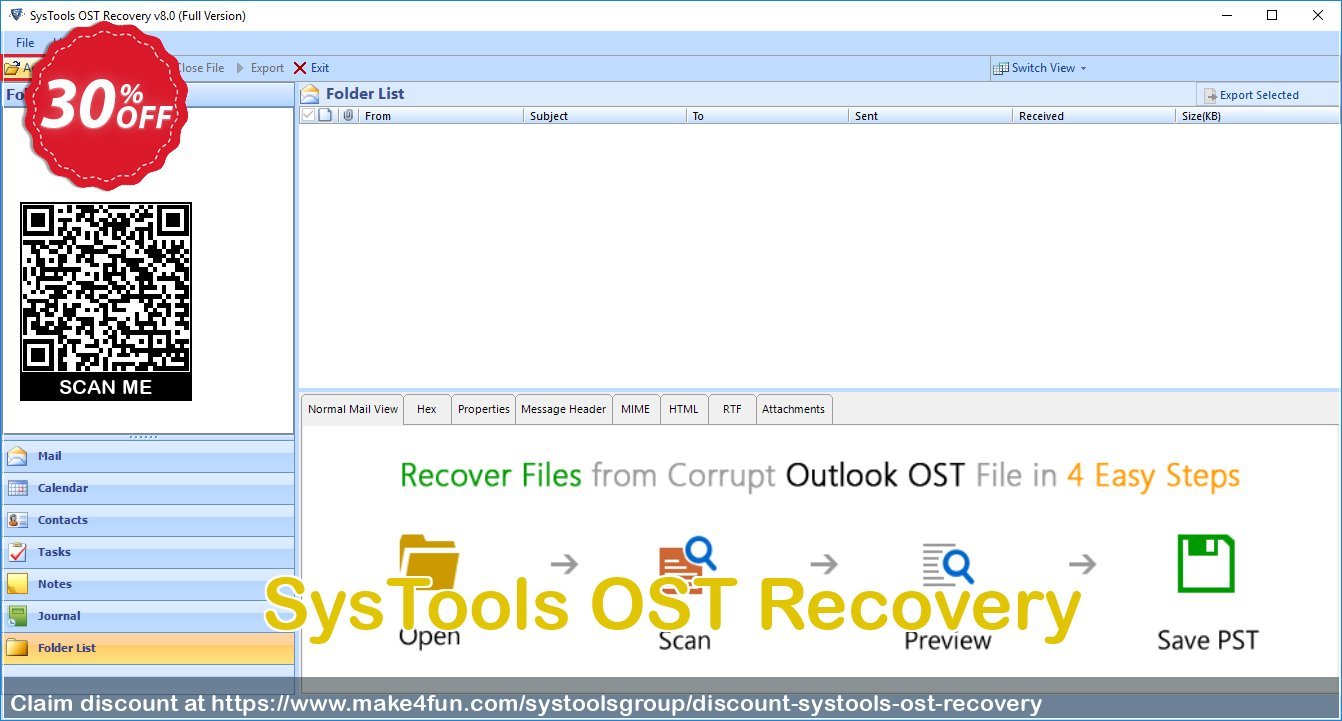Sort by the From column
1342x721 pixels.
[x=440, y=116]
